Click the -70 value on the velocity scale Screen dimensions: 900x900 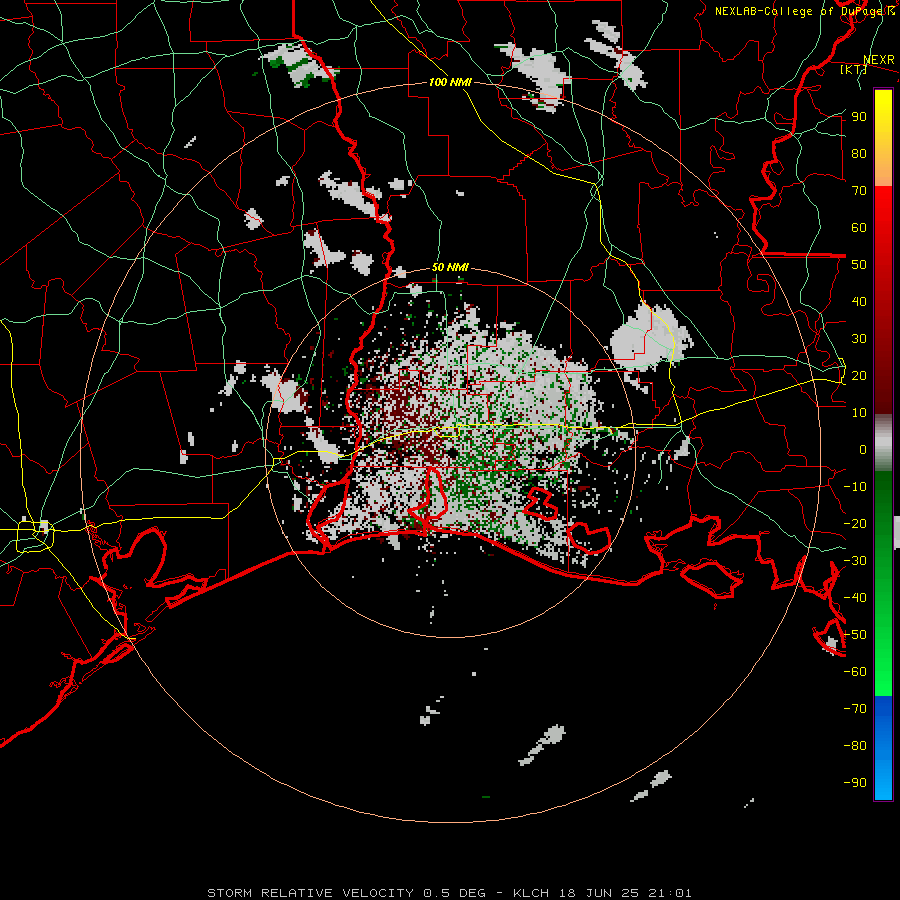click(x=855, y=709)
